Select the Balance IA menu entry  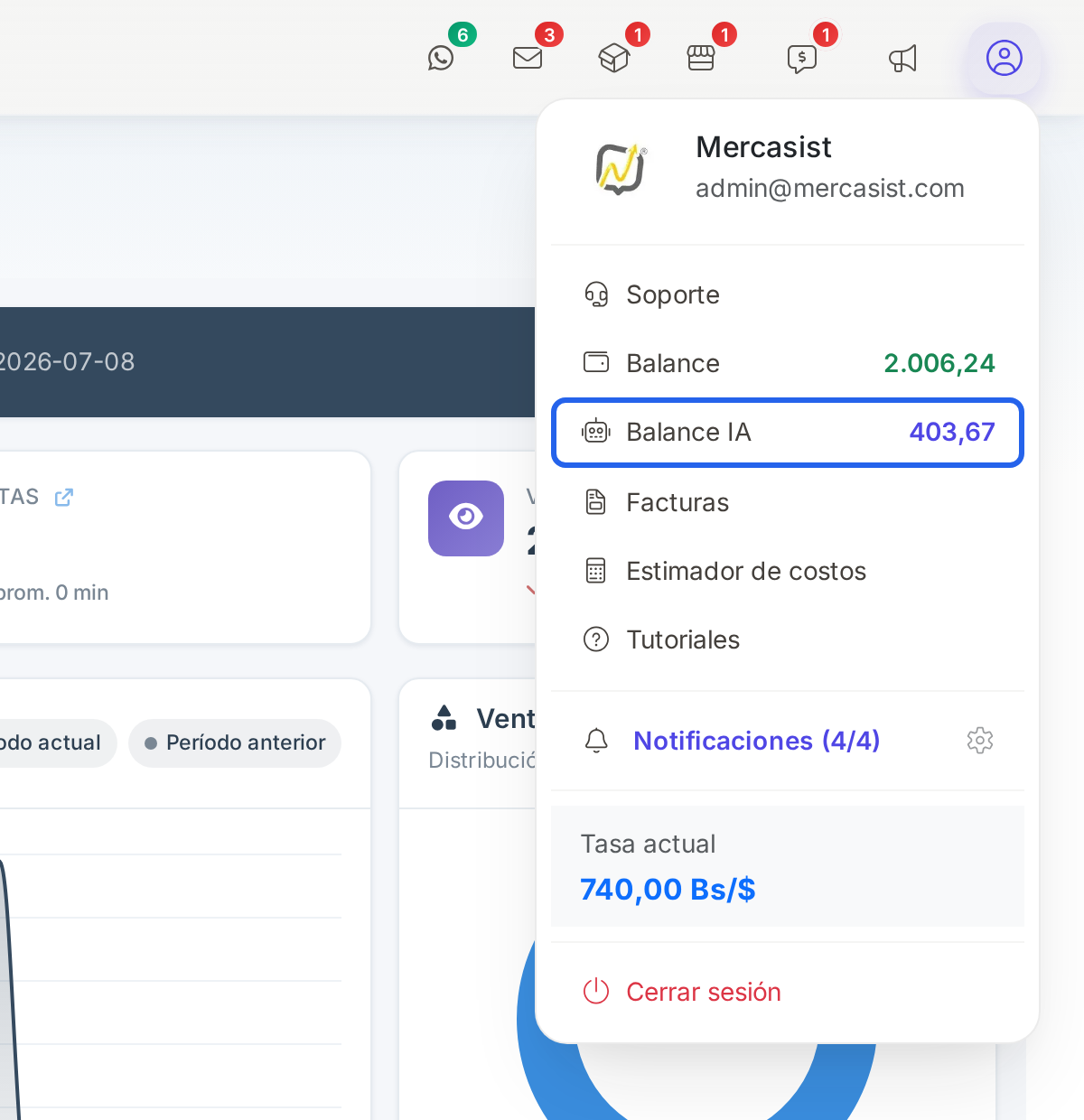tap(788, 432)
